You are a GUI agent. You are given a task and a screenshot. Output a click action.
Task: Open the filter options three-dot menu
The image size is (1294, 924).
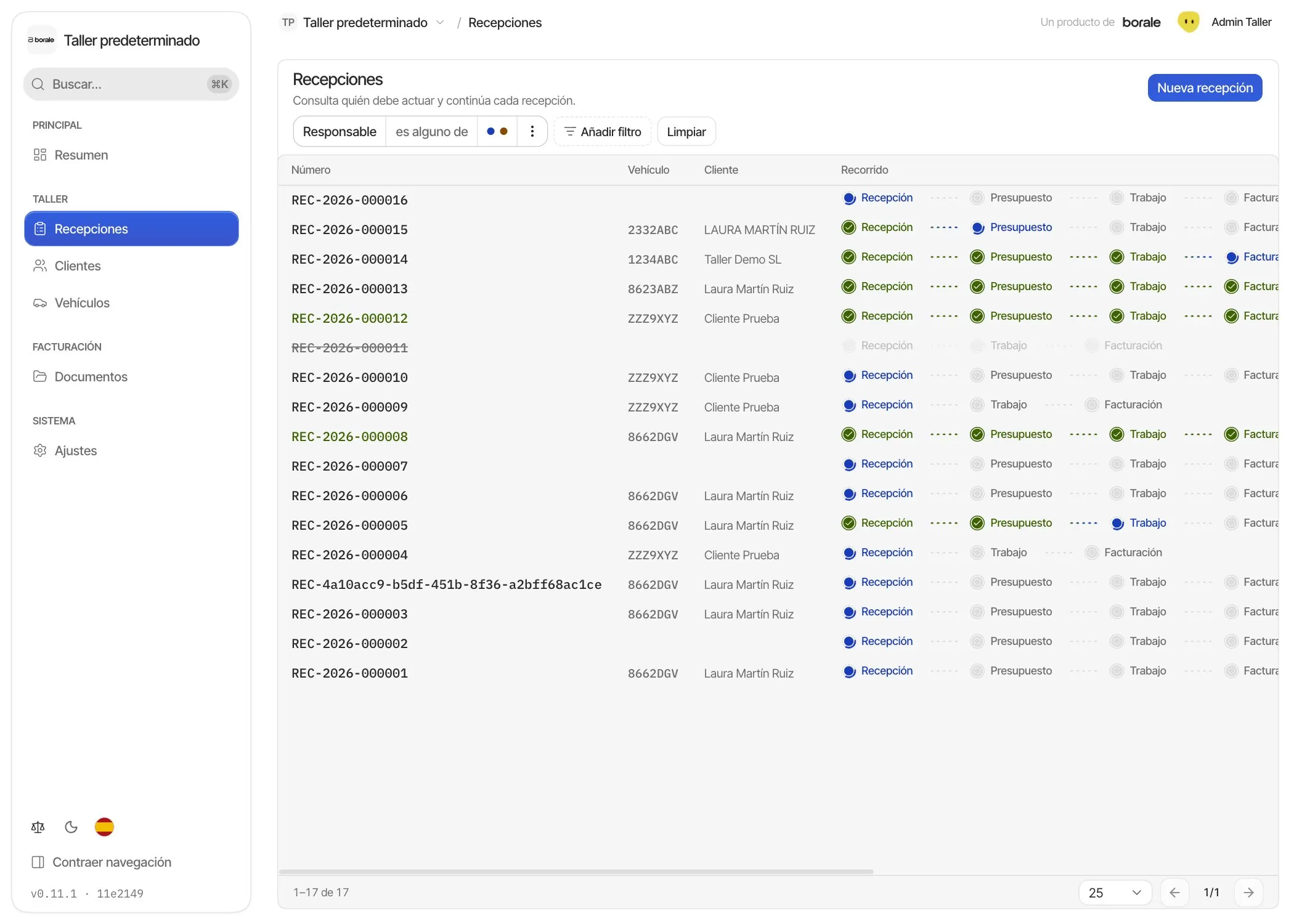pos(532,131)
